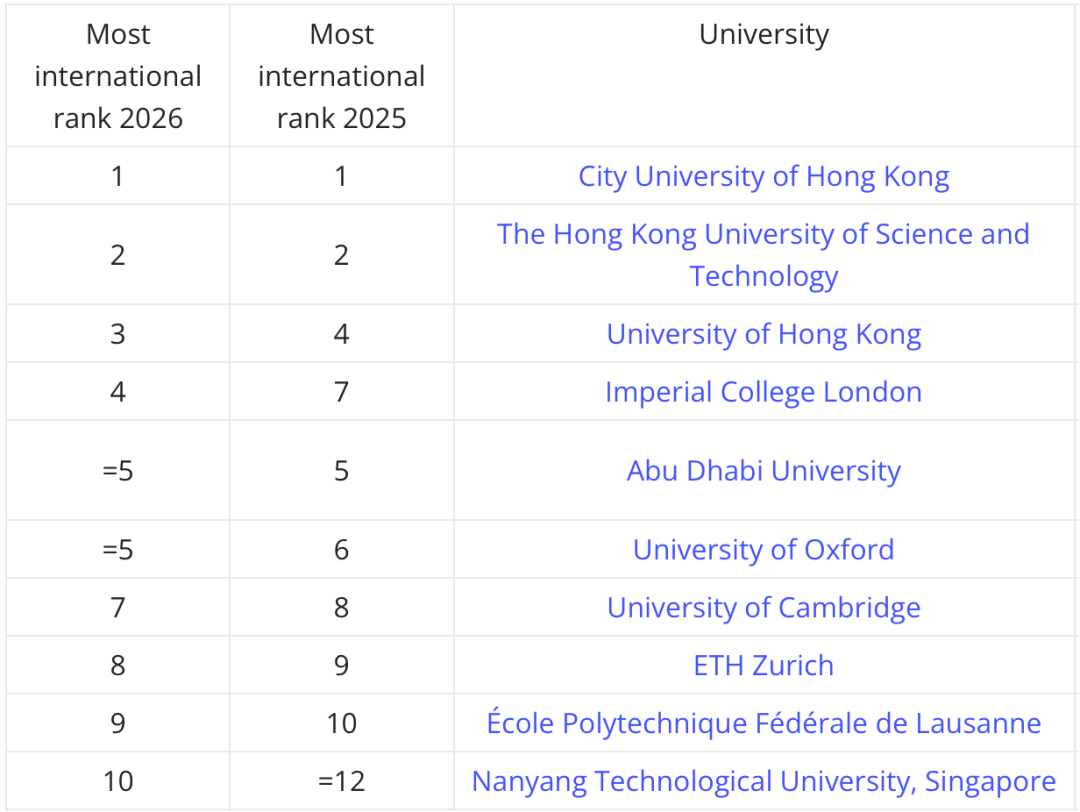Follow the Abu Dhabi University link
This screenshot has height=812, width=1080.
pyautogui.click(x=763, y=471)
